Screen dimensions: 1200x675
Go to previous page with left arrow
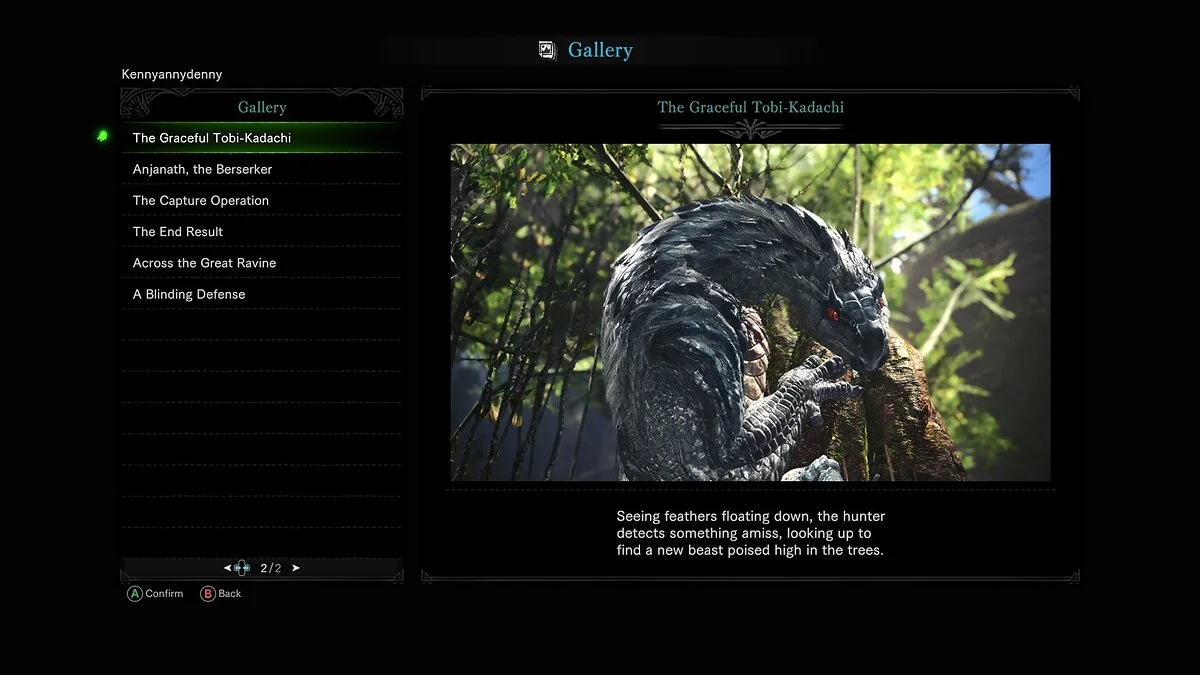[228, 568]
